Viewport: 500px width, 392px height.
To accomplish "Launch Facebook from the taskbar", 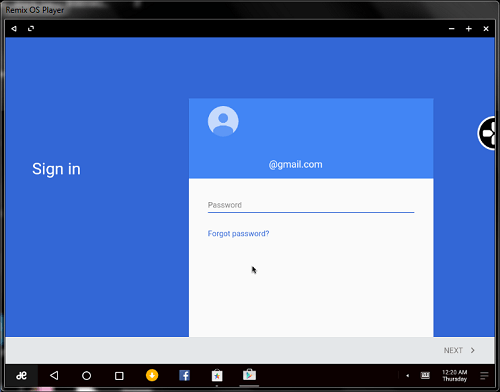I will point(184,376).
